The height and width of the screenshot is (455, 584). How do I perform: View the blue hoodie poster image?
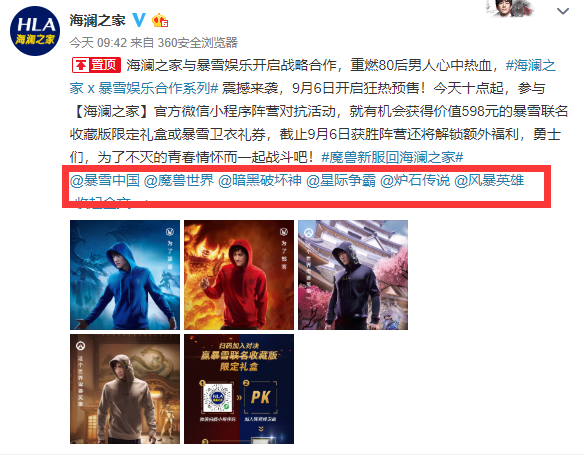pos(125,275)
